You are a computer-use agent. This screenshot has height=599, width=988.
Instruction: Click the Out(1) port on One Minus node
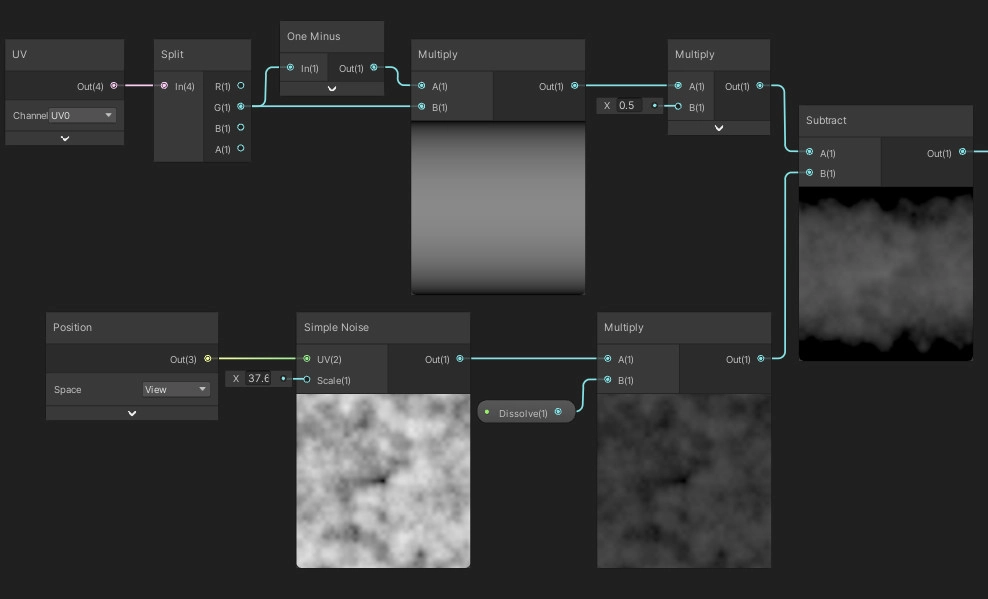click(374, 68)
